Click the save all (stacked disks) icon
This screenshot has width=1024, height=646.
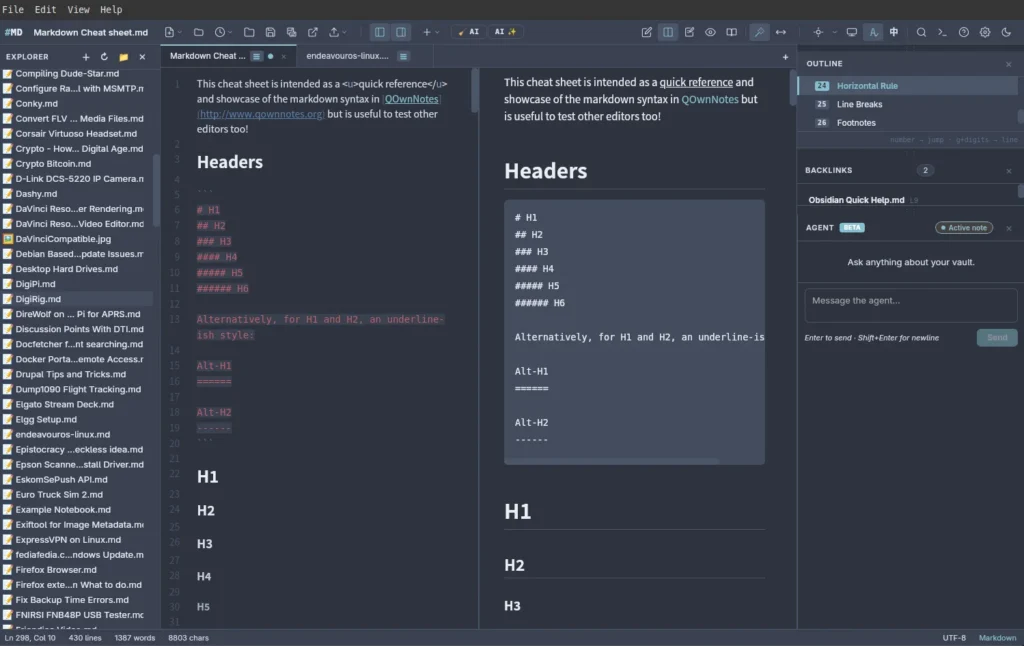[291, 32]
